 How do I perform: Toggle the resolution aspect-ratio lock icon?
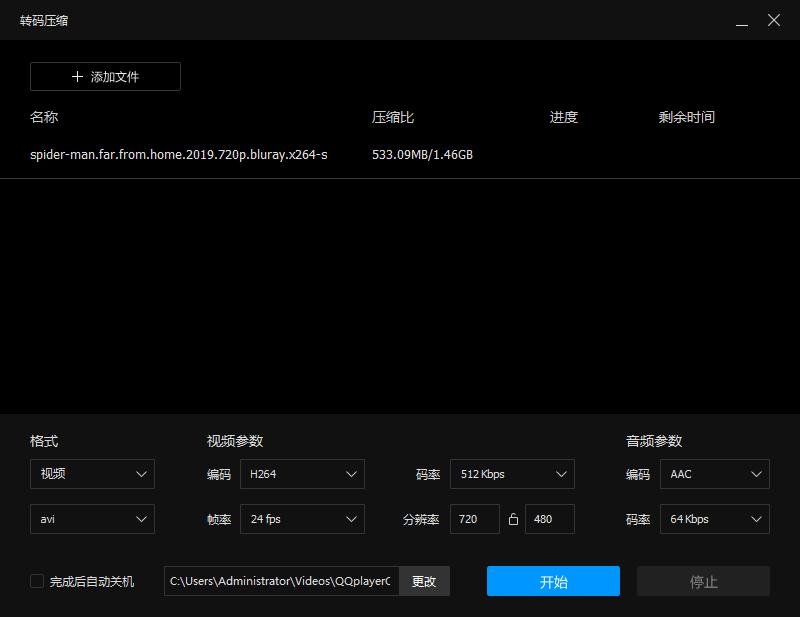515,519
